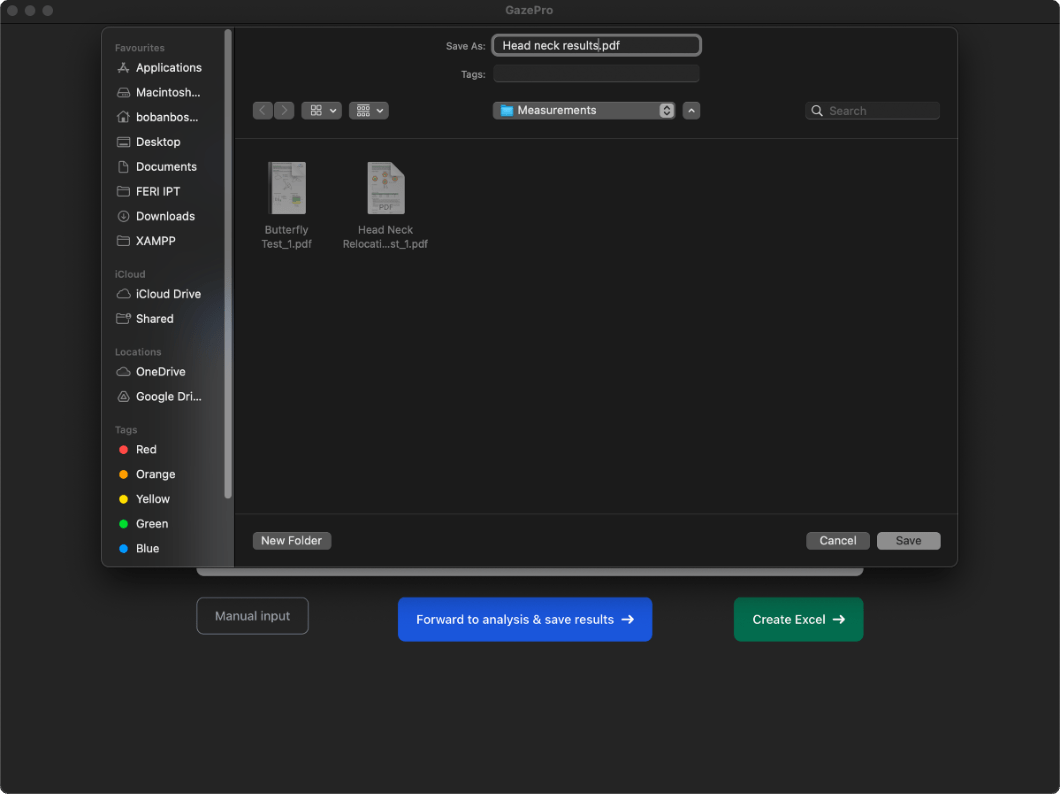This screenshot has width=1060, height=794.
Task: Open the Desktop folder in sidebar
Action: [160, 142]
